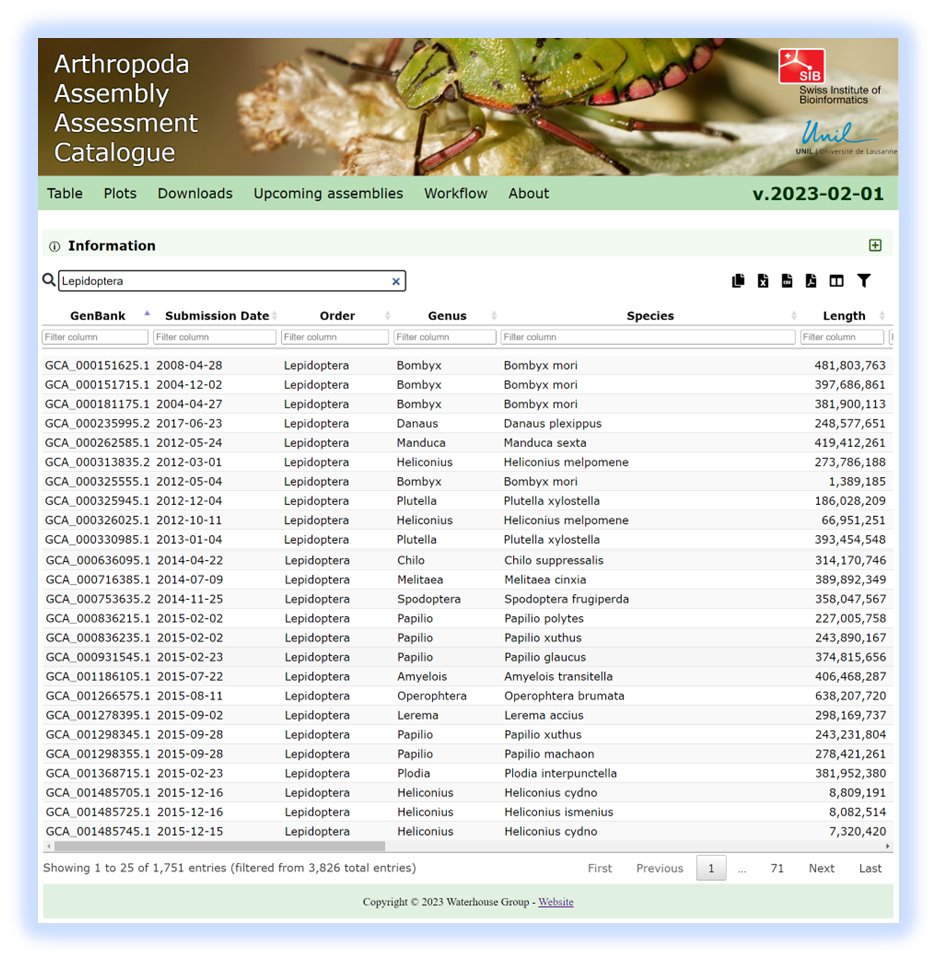Open the Plots tab
Image resolution: width=937 pixels, height=961 pixels.
pos(120,194)
